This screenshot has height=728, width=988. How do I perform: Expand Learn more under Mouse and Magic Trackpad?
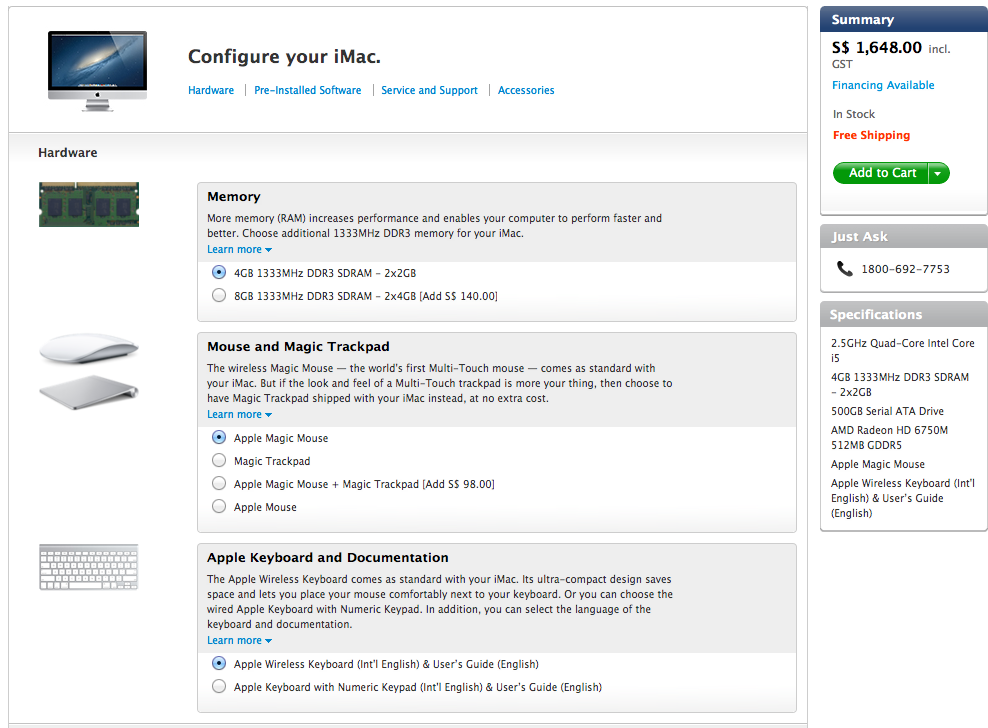(239, 415)
